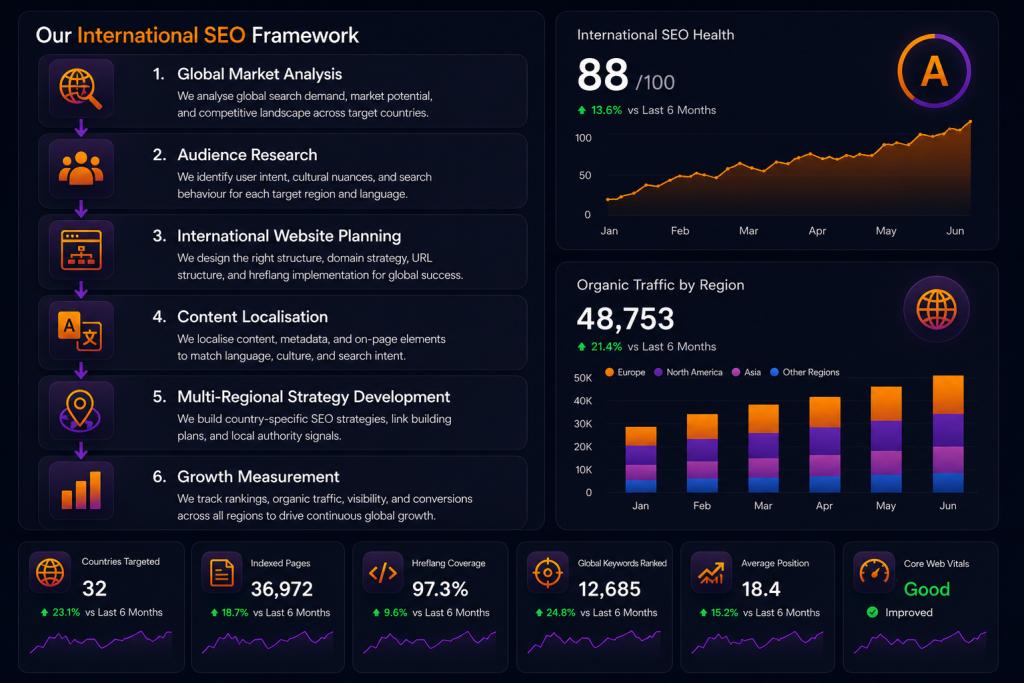Click the blue Other Regions legend swatch
Image resolution: width=1024 pixels, height=683 pixels.
[x=775, y=372]
